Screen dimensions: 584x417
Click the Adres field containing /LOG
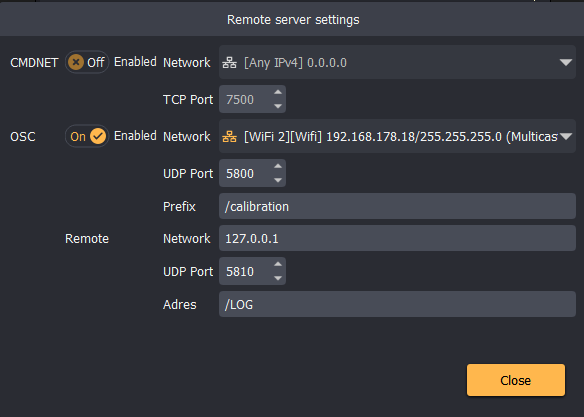click(397, 304)
